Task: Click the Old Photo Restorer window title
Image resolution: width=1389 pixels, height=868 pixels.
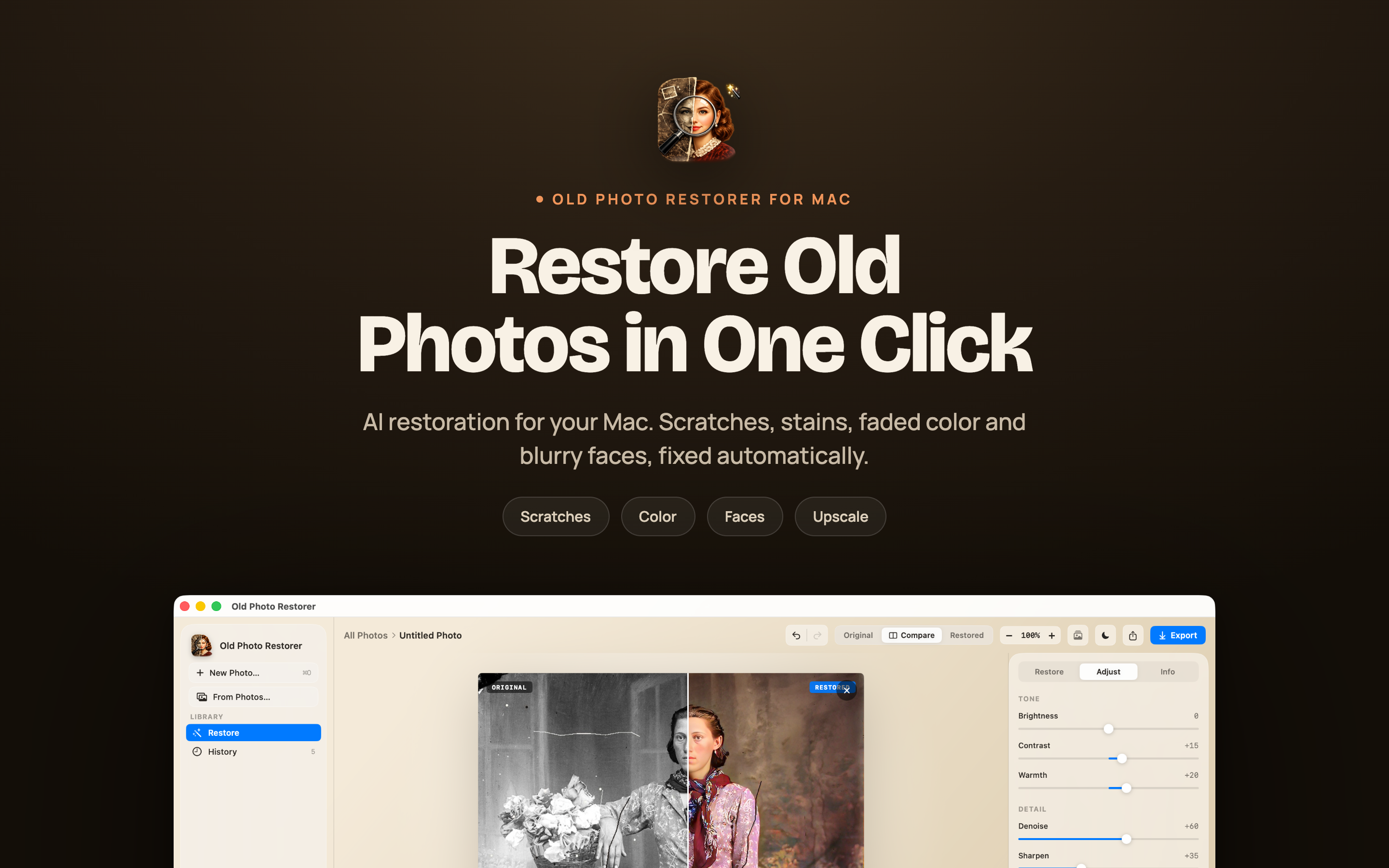Action: (273, 606)
